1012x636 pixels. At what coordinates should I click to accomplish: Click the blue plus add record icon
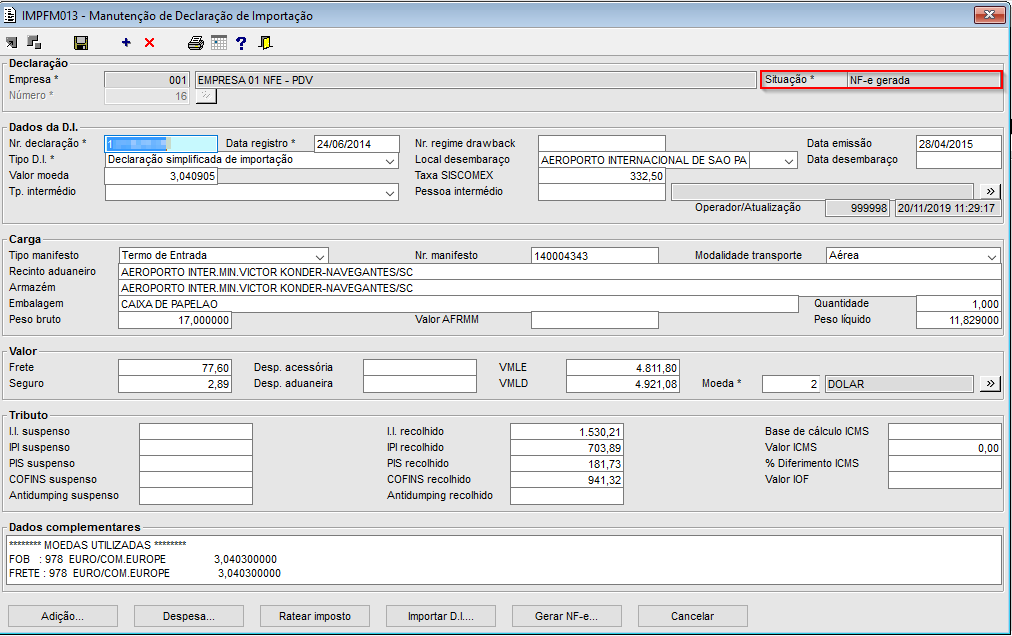click(x=126, y=43)
